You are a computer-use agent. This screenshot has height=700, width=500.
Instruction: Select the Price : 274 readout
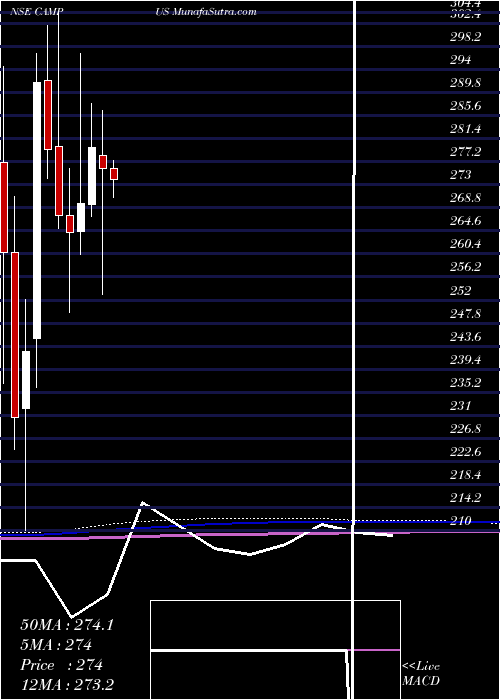point(62,666)
